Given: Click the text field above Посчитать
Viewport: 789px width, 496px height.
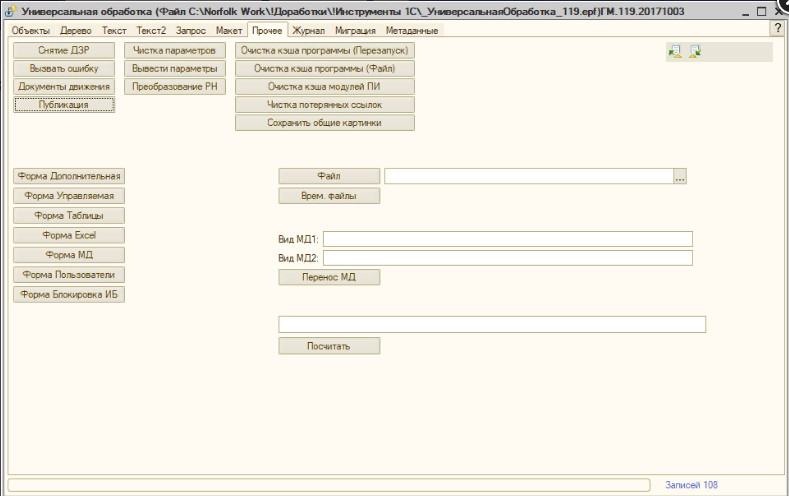Looking at the screenshot, I should point(492,324).
